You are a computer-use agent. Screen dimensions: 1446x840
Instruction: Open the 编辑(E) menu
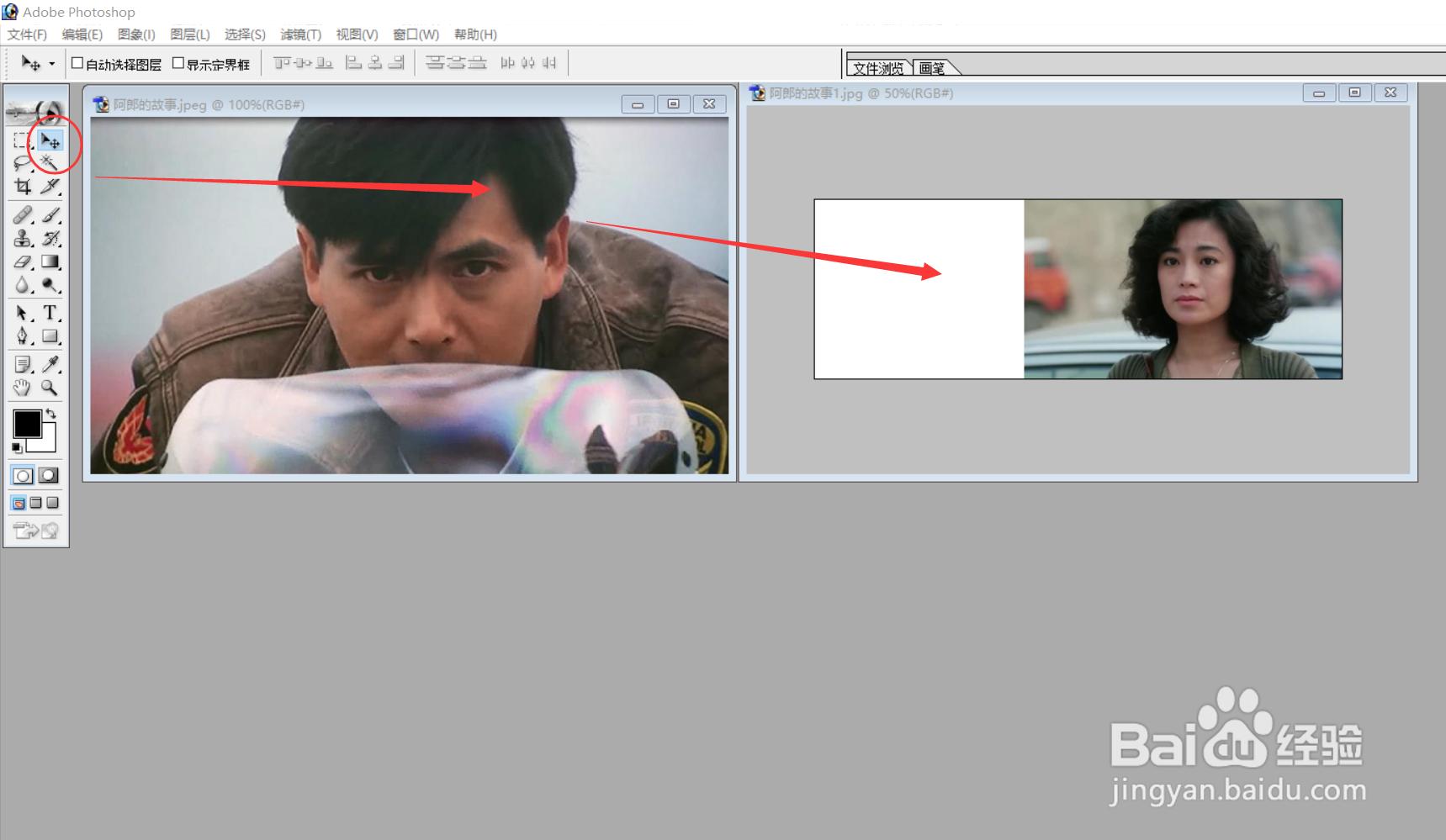(82, 34)
